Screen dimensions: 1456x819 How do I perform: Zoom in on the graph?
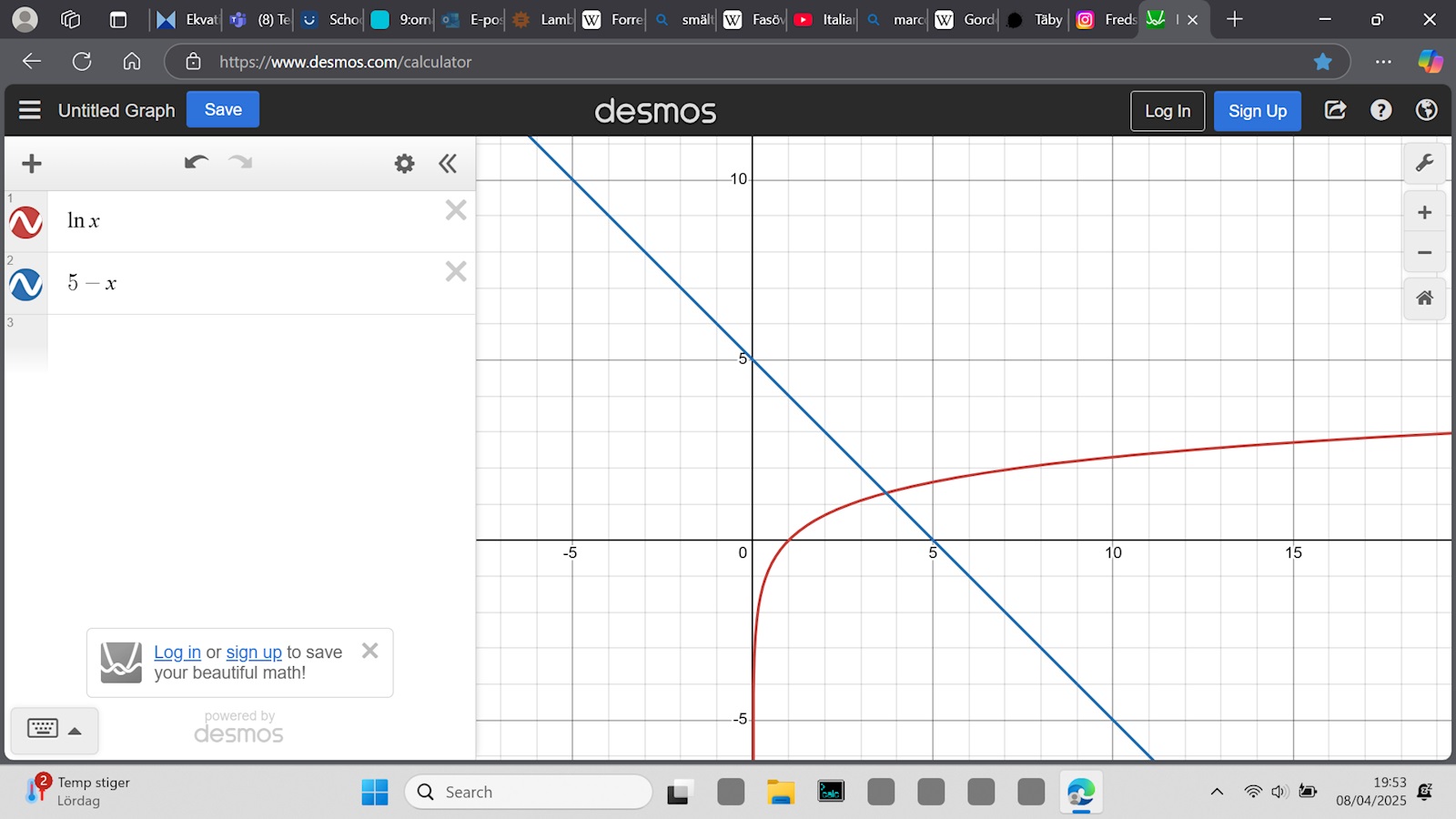click(x=1424, y=213)
